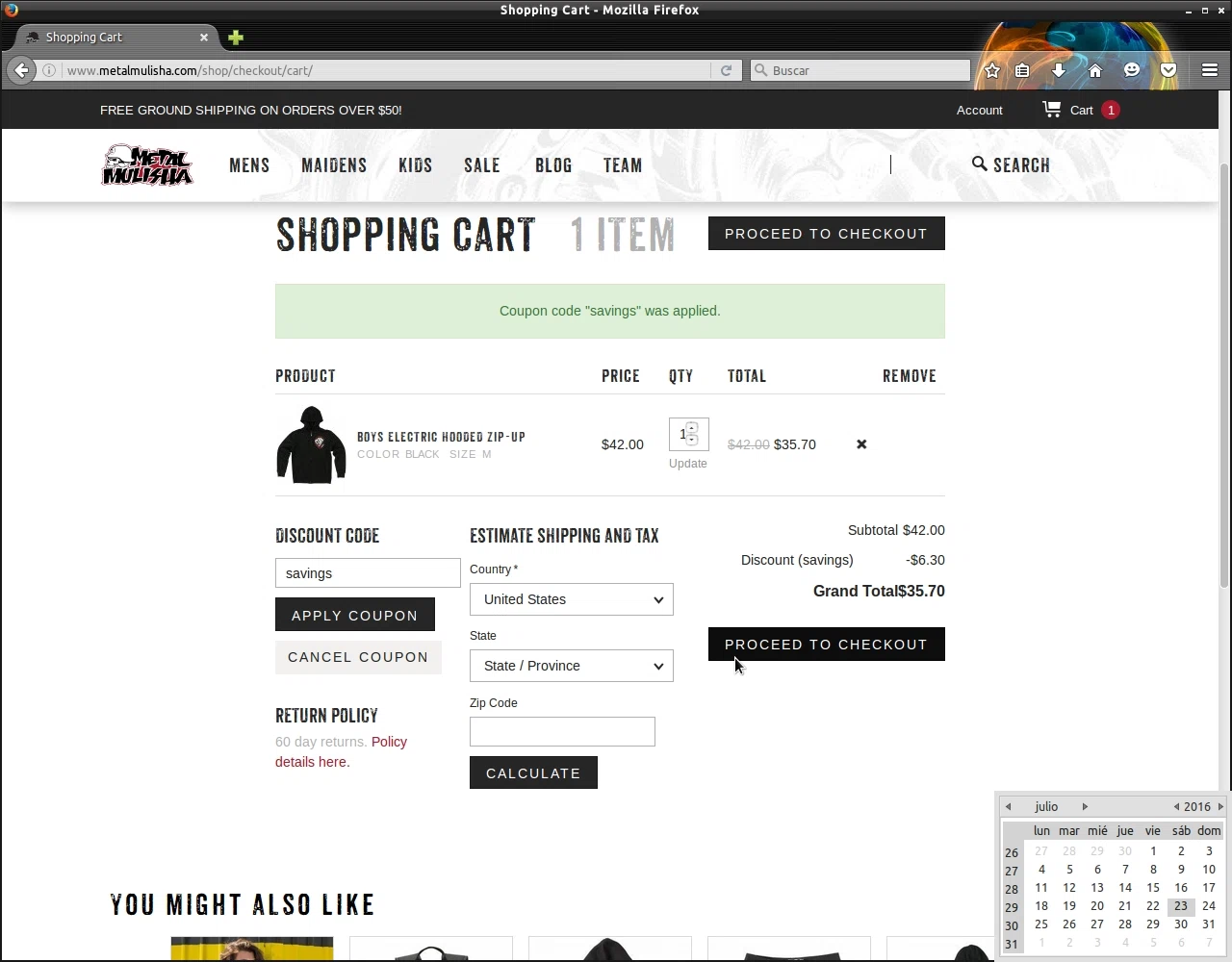The width and height of the screenshot is (1232, 962).
Task: Click the coupon applied success message
Action: [610, 311]
